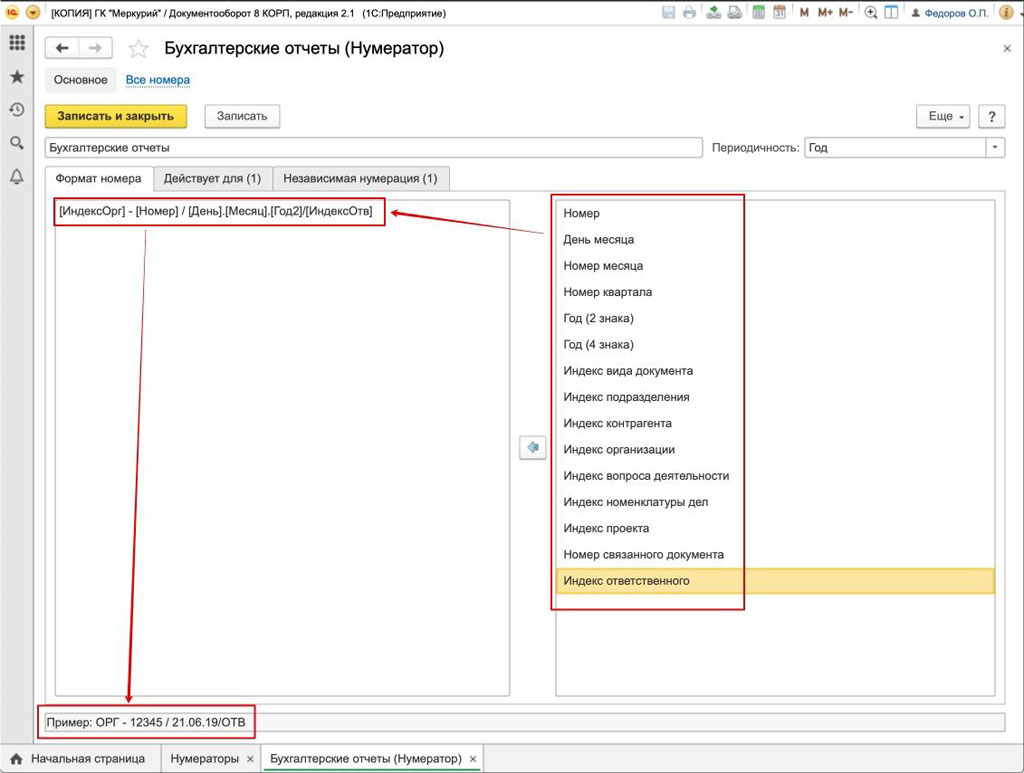This screenshot has width=1024, height=773.
Task: Close the Нумераторы bottom tab
Action: 248,759
